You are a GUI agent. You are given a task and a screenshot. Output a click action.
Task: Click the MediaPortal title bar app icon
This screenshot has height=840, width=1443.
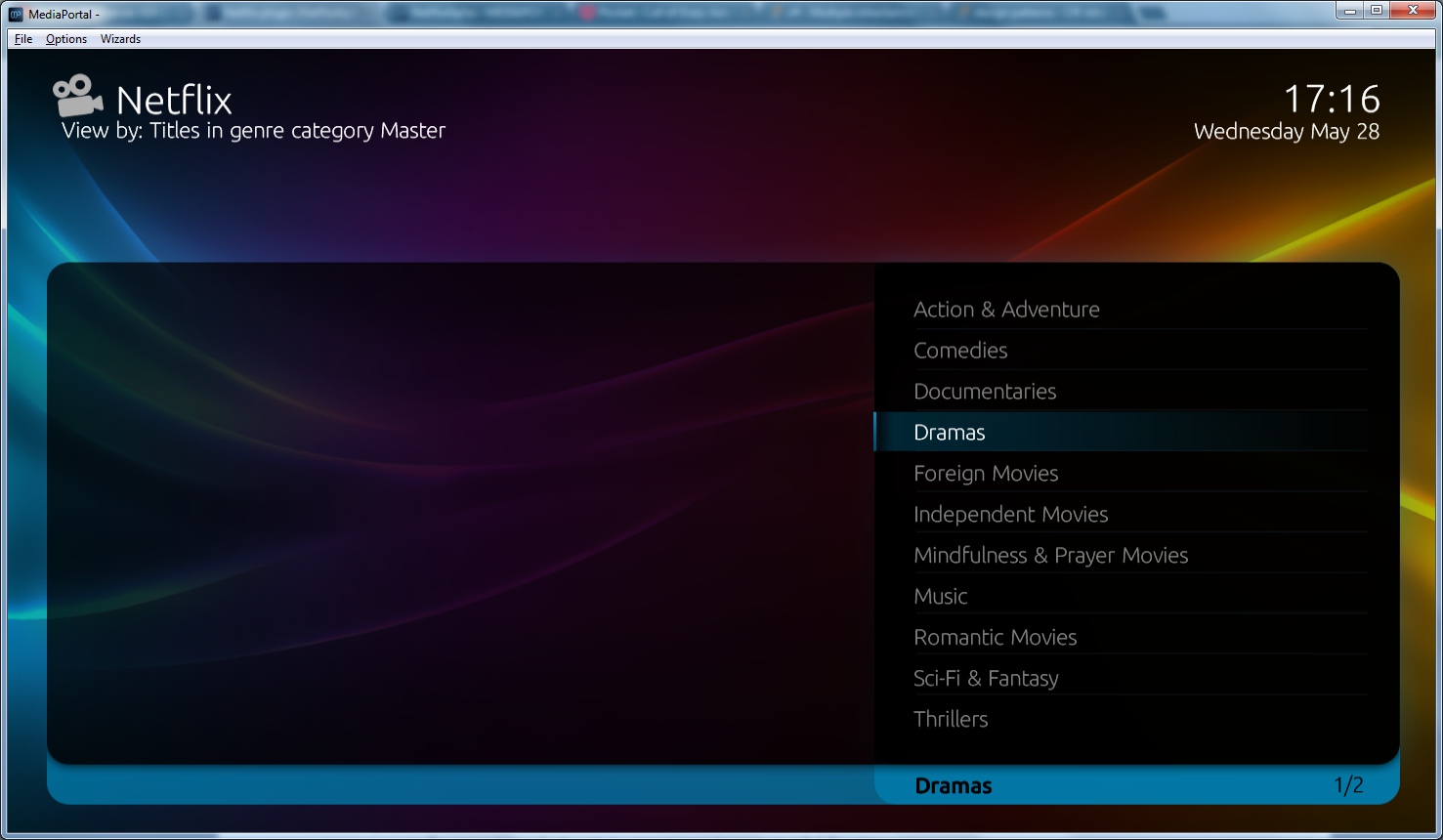(16, 14)
